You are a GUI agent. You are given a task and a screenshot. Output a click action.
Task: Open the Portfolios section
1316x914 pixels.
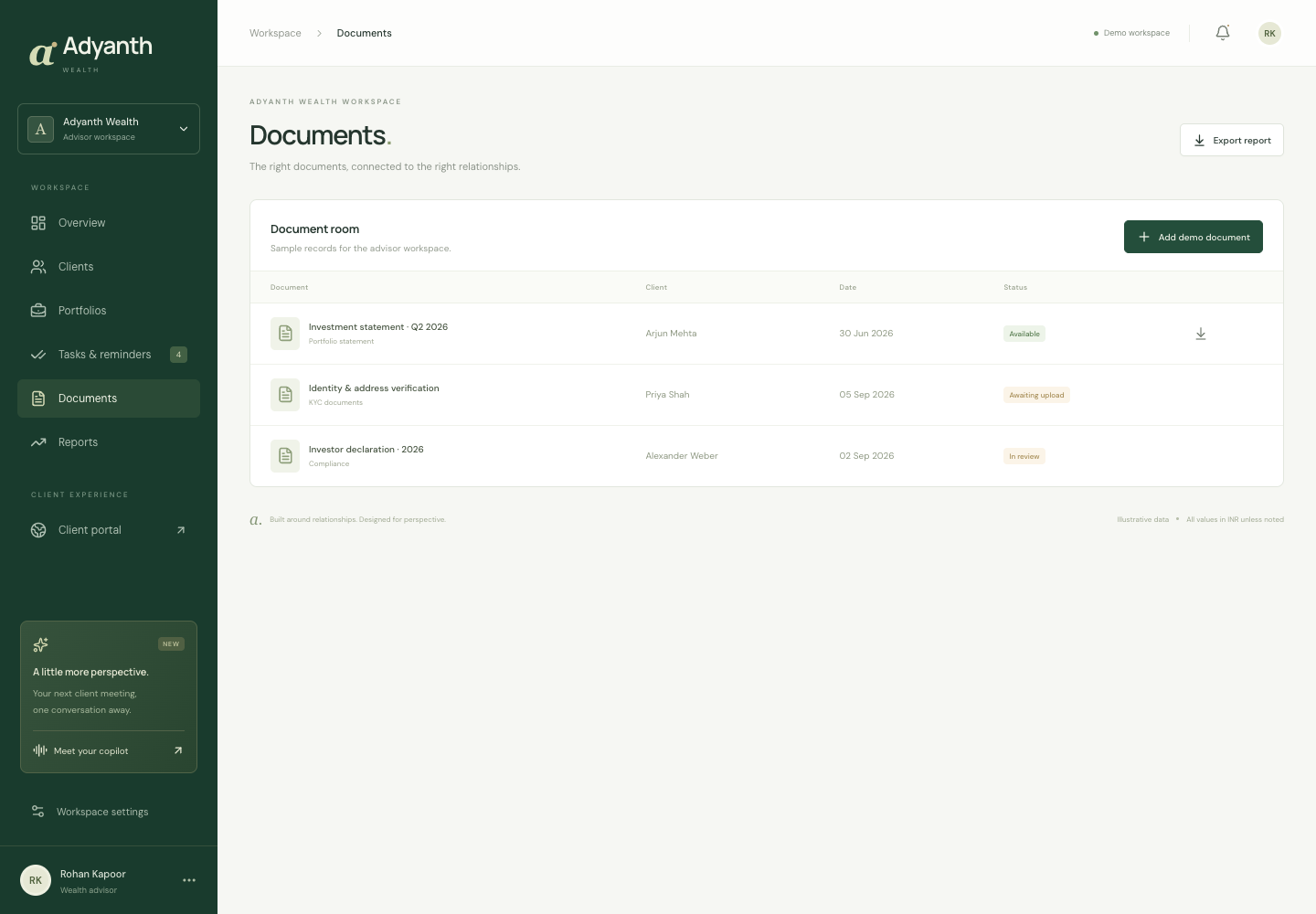tap(109, 311)
